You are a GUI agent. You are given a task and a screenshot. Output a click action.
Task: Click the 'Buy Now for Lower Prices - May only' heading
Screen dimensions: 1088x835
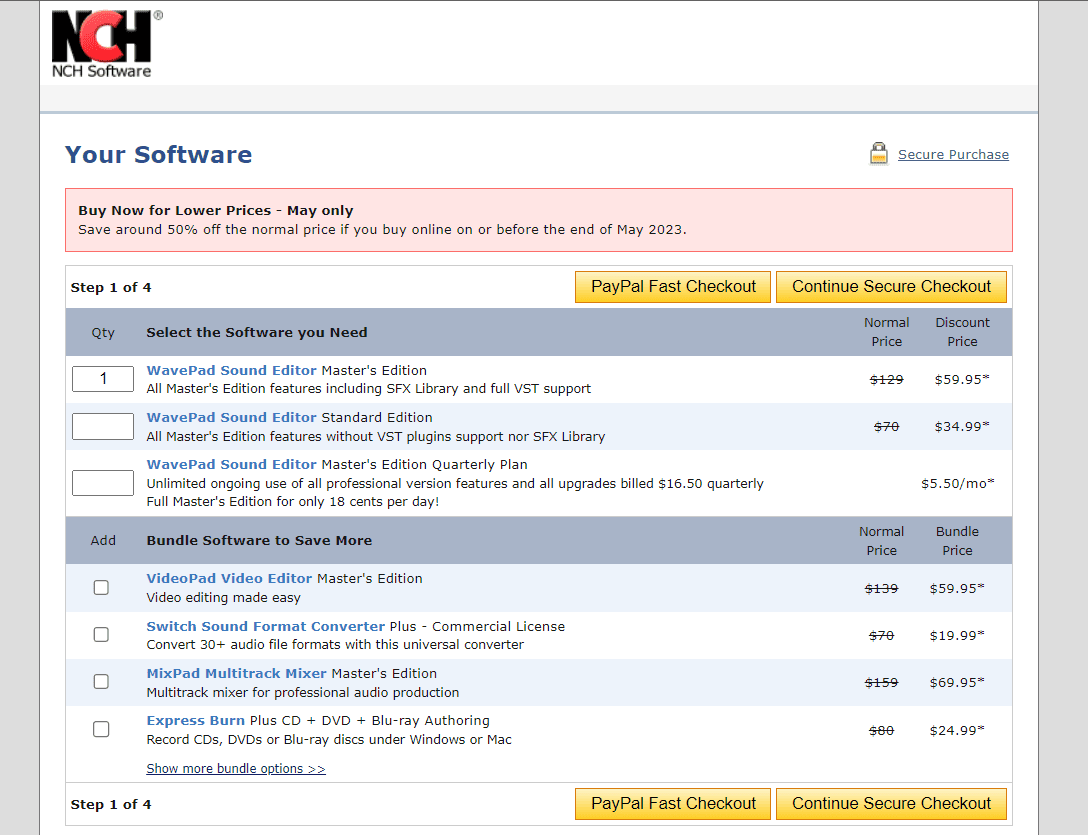tap(216, 210)
